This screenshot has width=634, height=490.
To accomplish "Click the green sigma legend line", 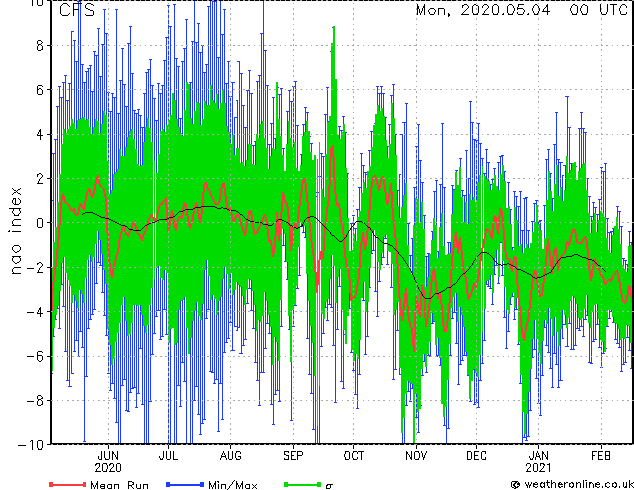I will point(303,484).
